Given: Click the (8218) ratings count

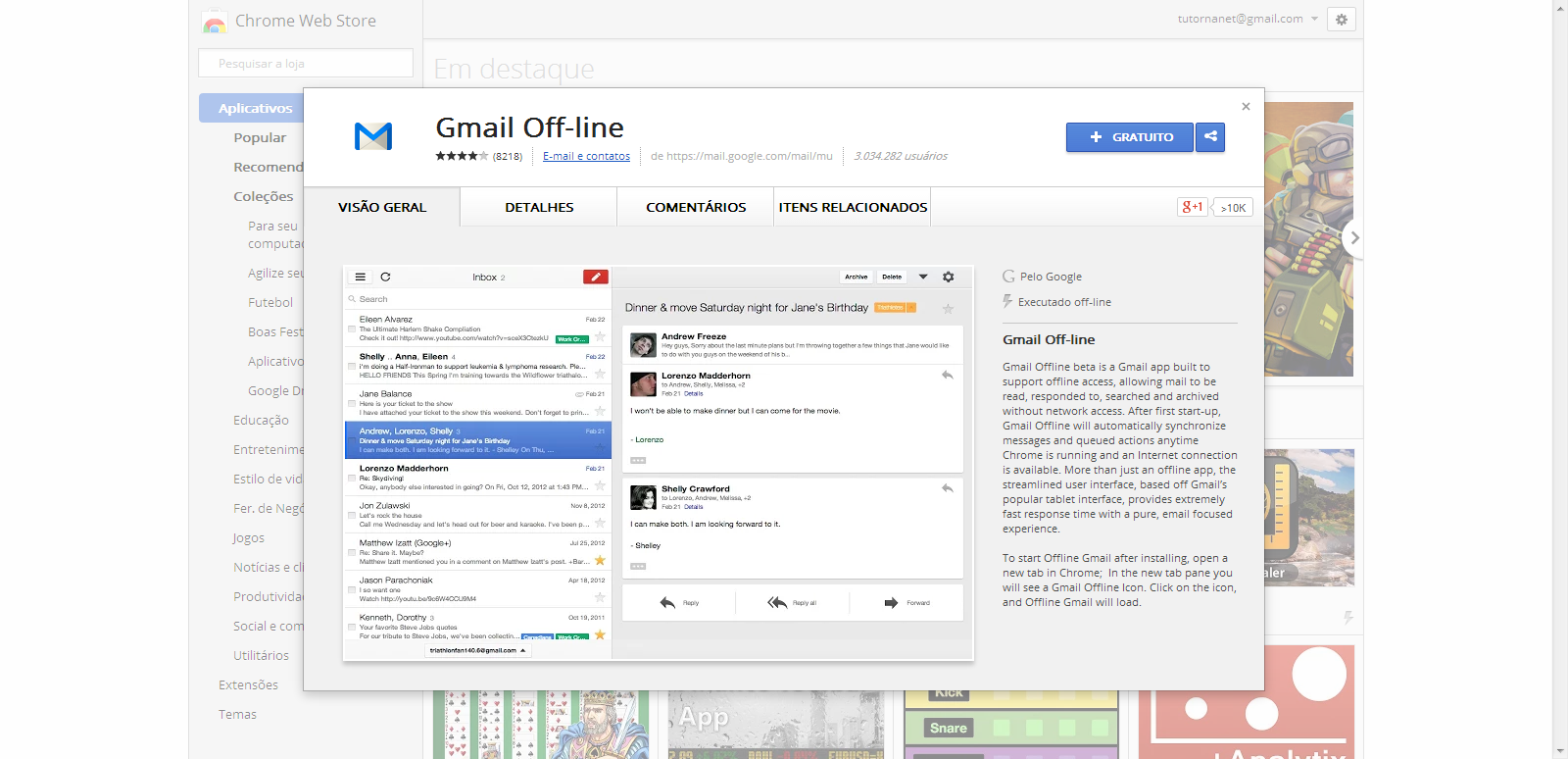Looking at the screenshot, I should tap(508, 156).
